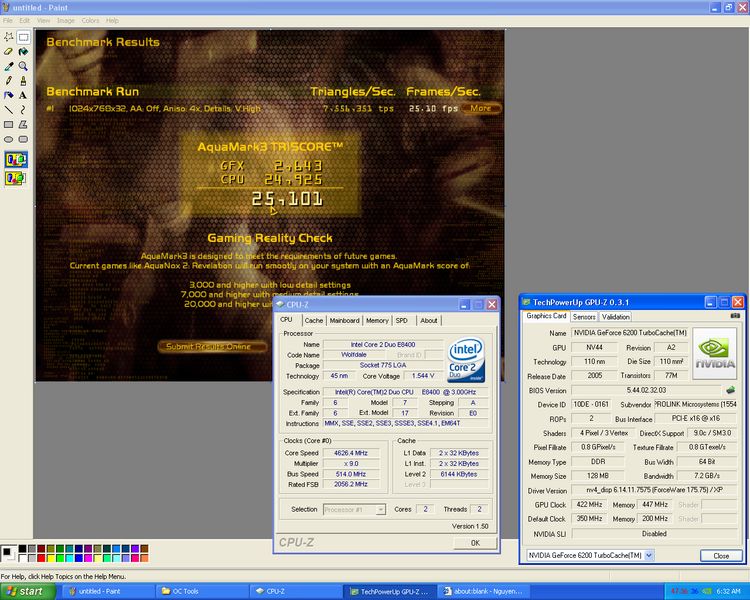Select the transparent selection option
The image size is (750, 600).
[x=16, y=178]
